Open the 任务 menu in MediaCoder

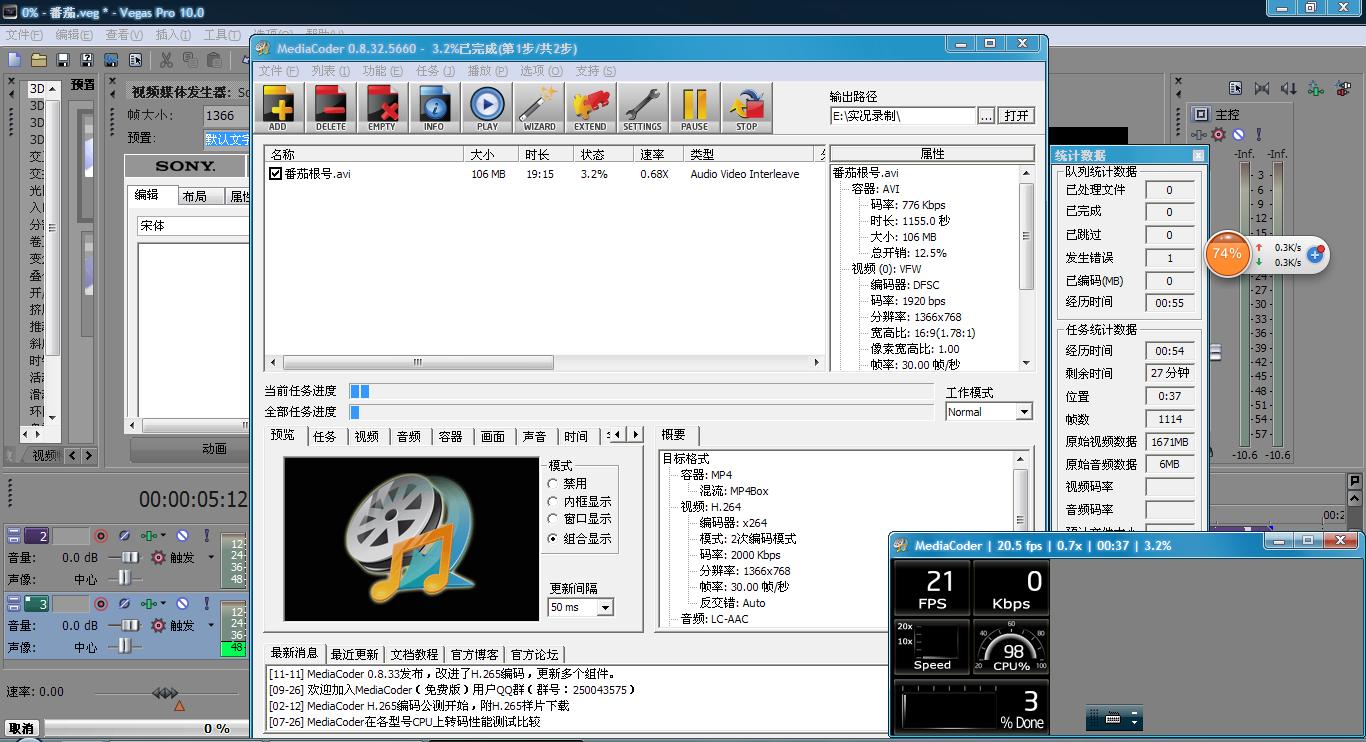point(434,71)
